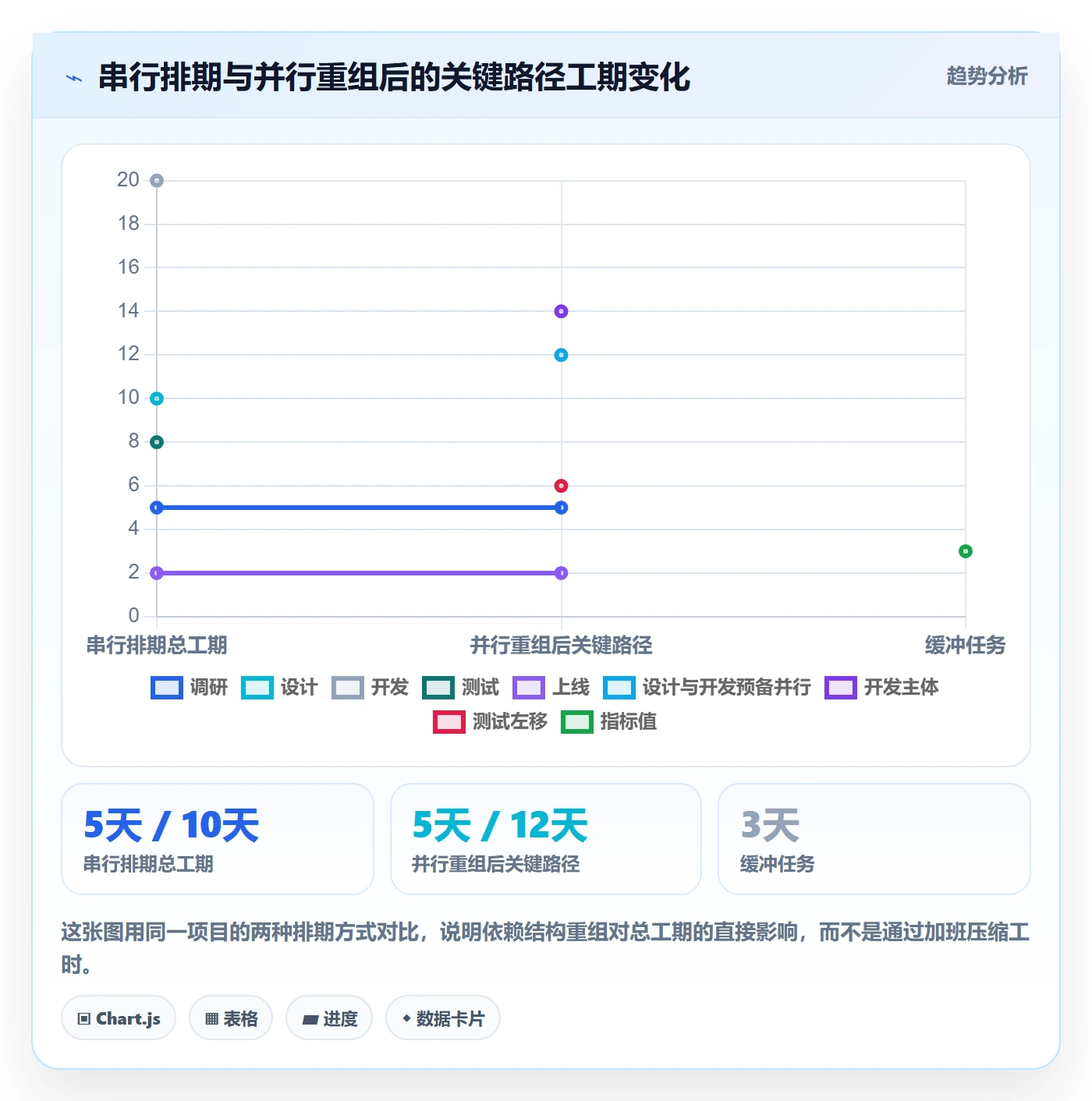Image resolution: width=1092 pixels, height=1101 pixels.
Task: Click the red data point at value 6
Action: (561, 486)
